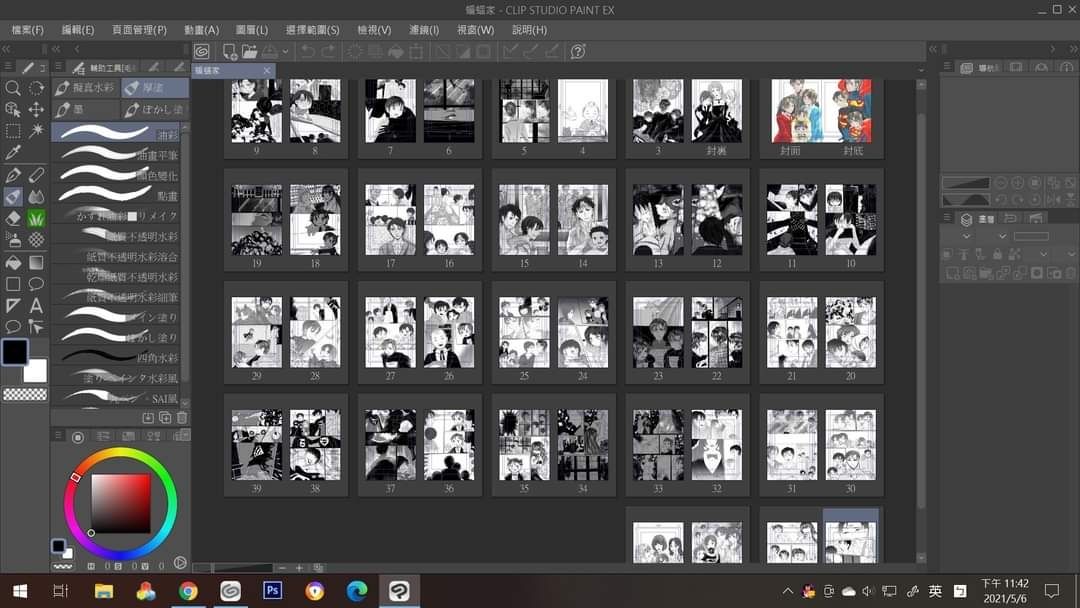Open the 編輯(E) menu

click(78, 30)
